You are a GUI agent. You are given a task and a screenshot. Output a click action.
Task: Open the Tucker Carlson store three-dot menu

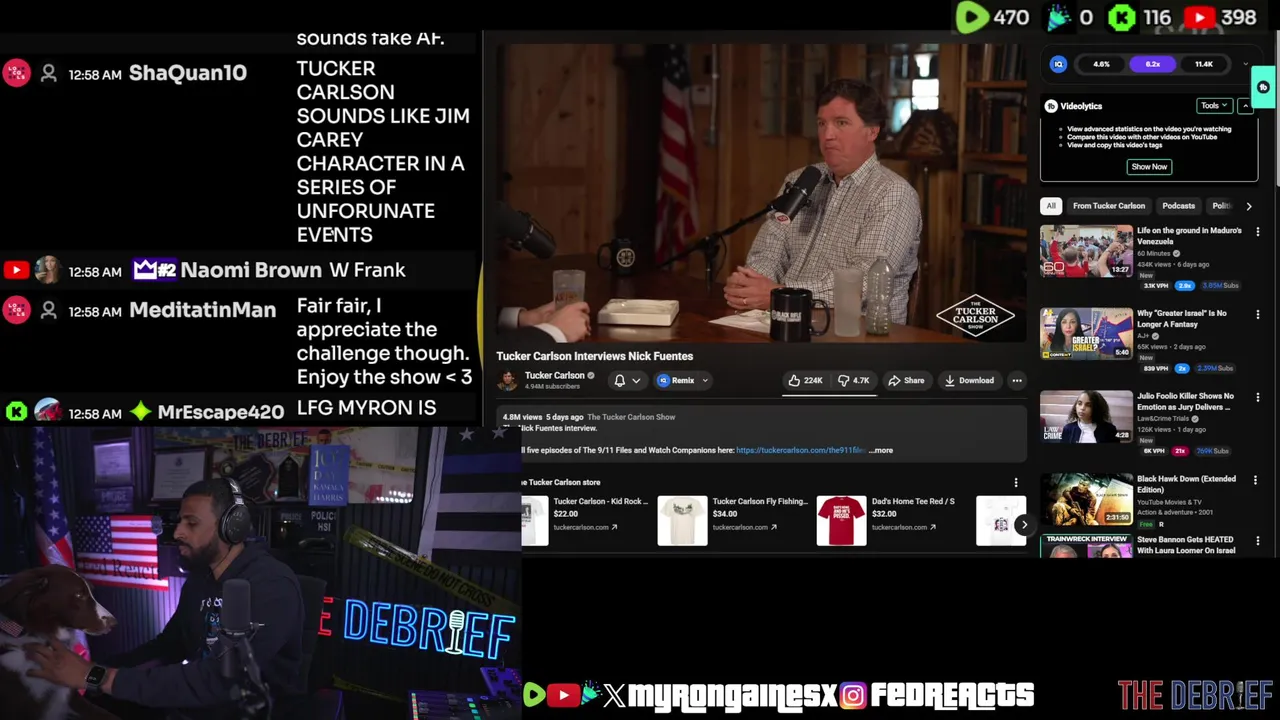click(x=1016, y=483)
